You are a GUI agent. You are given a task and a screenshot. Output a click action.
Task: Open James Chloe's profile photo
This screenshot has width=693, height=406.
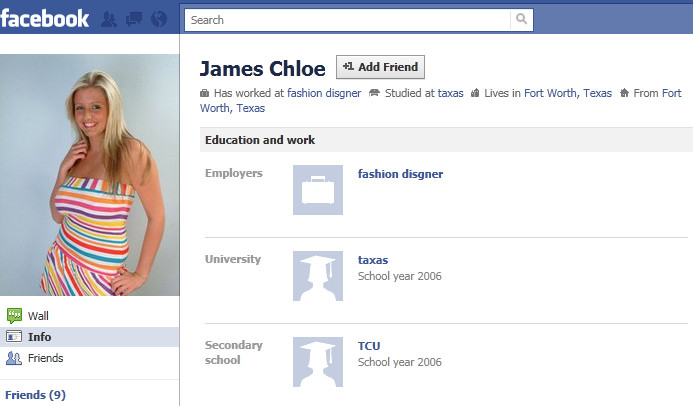pos(90,175)
